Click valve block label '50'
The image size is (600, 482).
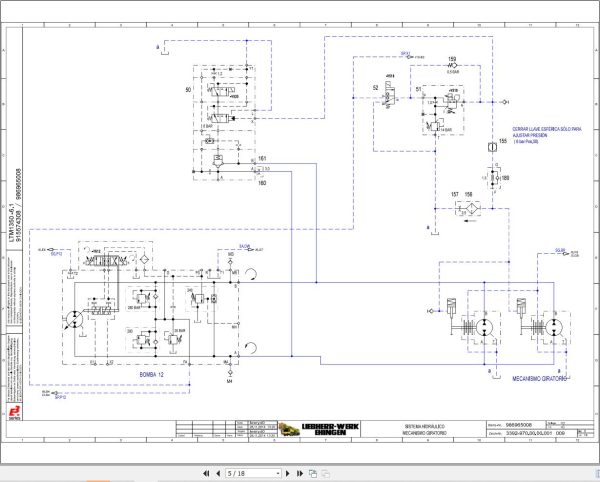click(188, 90)
